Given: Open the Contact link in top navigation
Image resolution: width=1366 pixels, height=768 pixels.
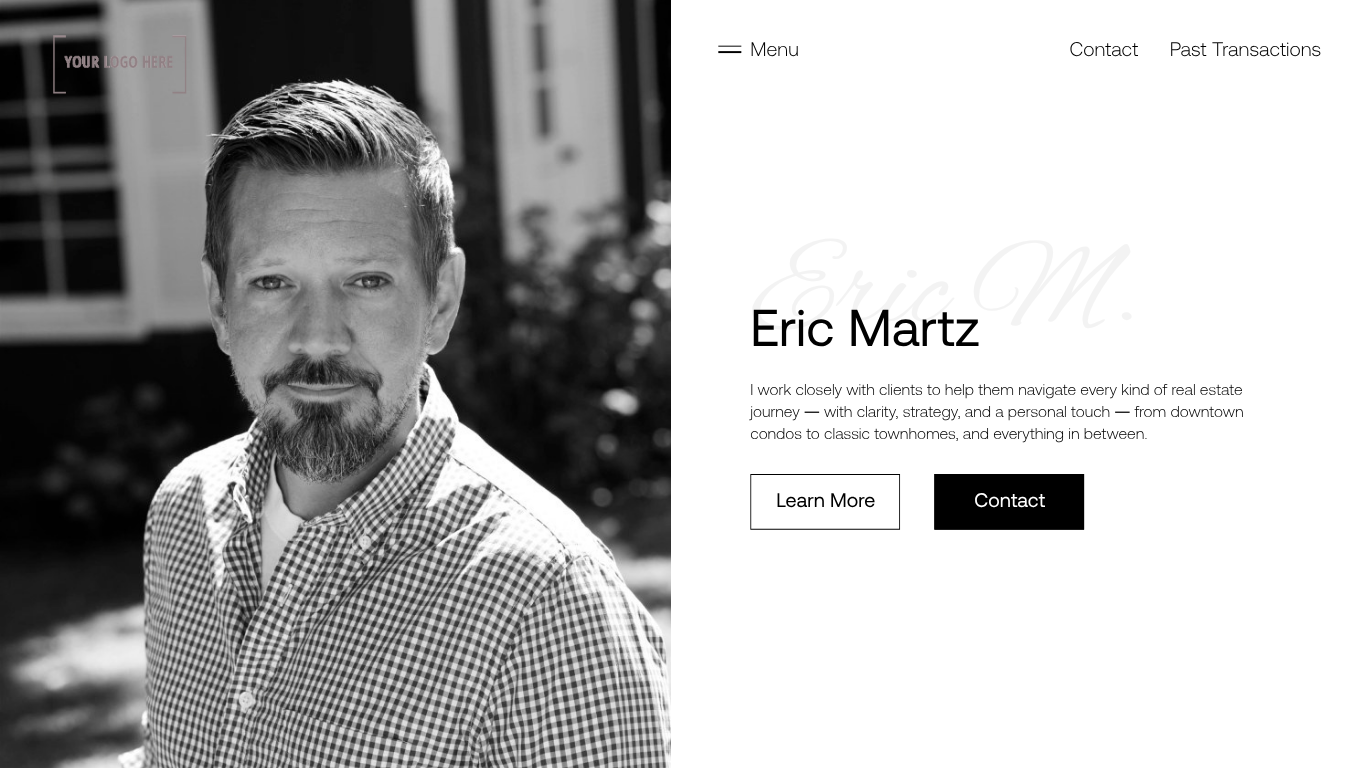Looking at the screenshot, I should [x=1103, y=49].
